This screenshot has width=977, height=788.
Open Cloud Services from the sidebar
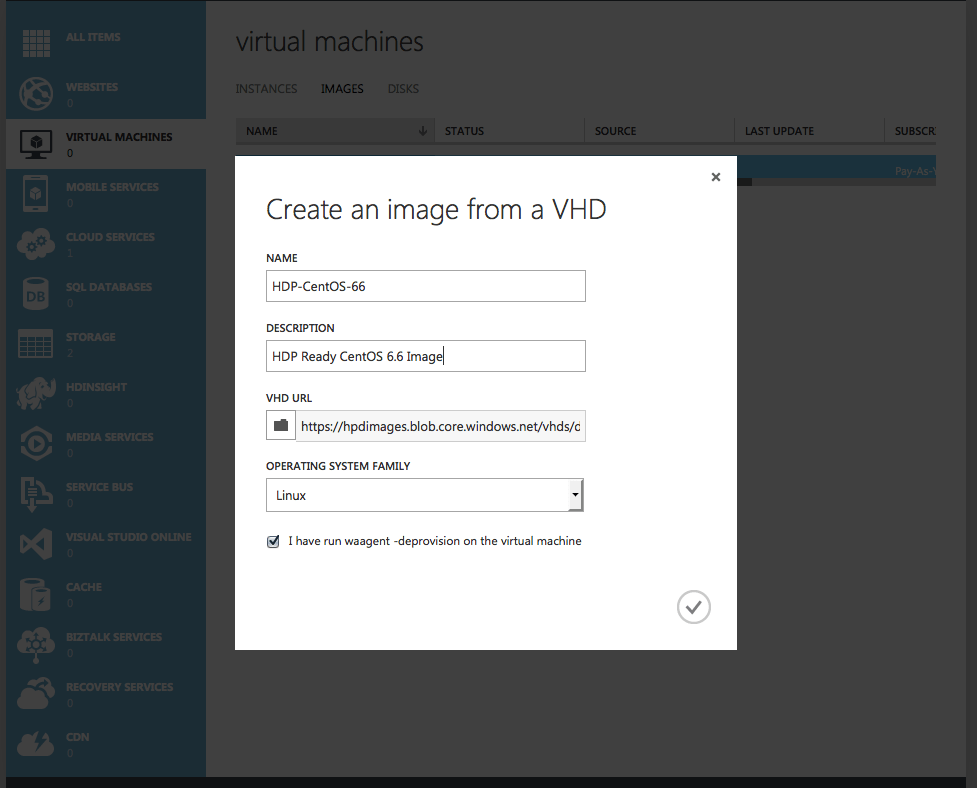(x=35, y=243)
